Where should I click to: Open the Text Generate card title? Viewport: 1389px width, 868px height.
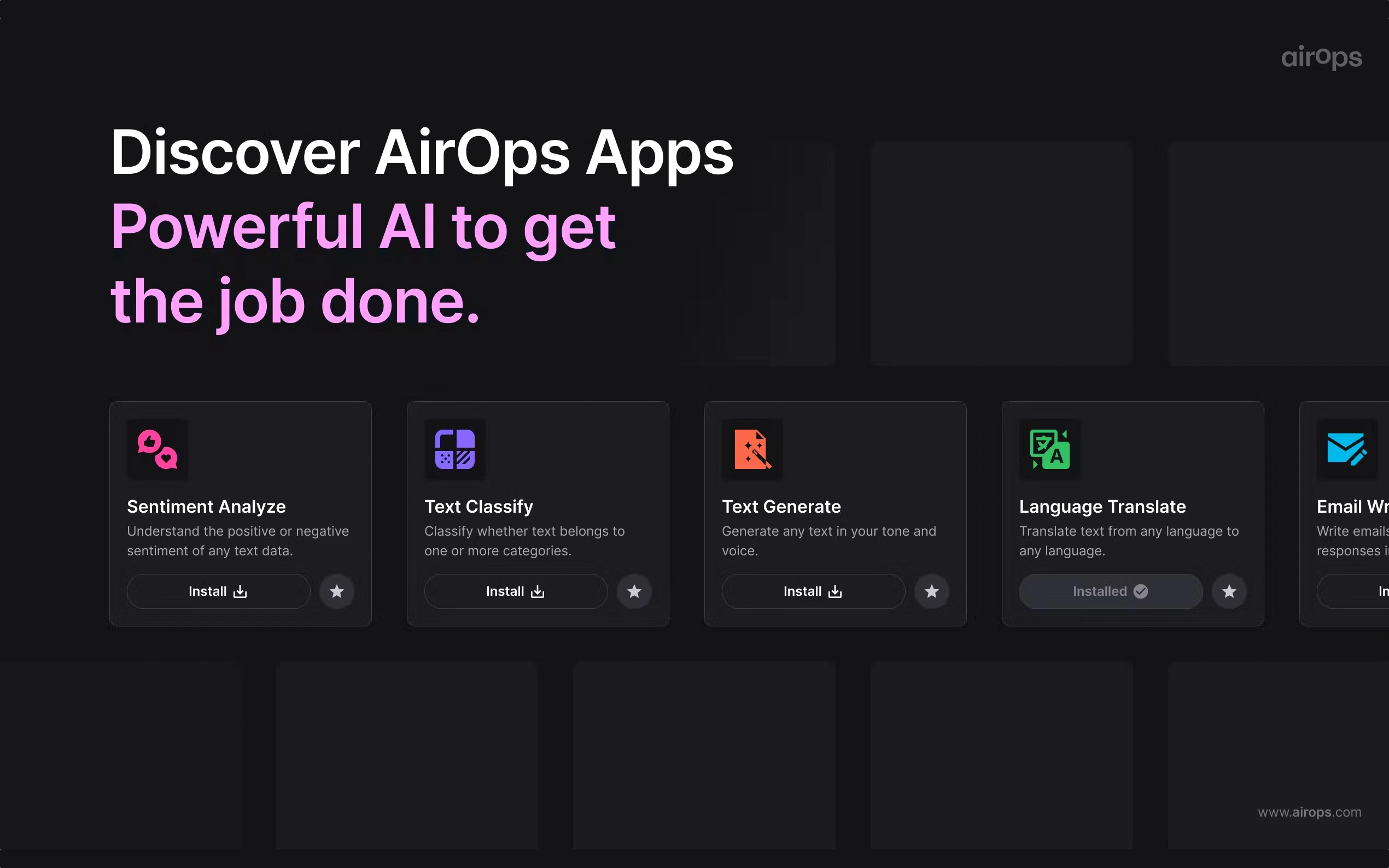coord(781,506)
